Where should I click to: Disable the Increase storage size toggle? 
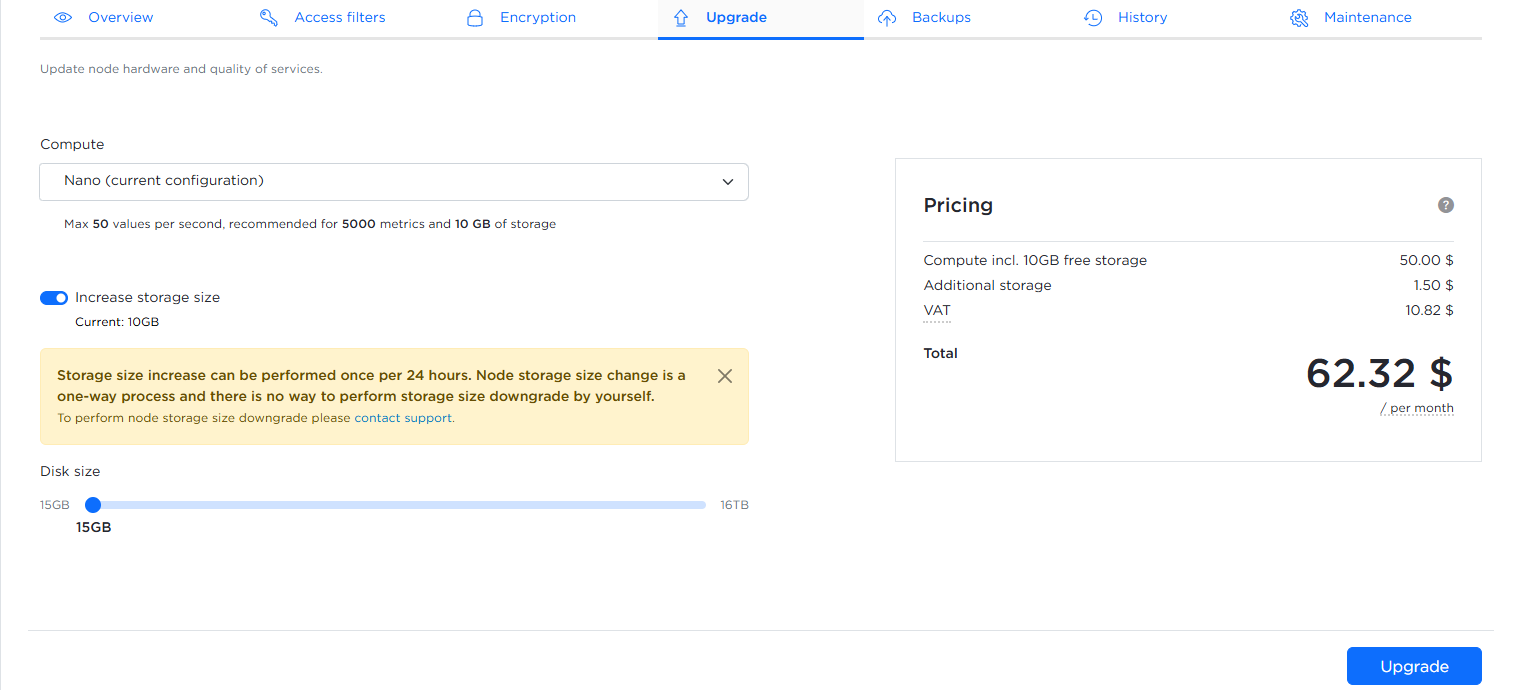54,298
